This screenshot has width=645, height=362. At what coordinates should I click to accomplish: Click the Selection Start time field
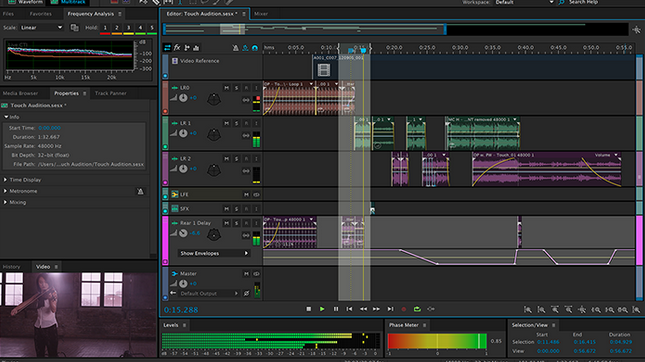[548, 342]
